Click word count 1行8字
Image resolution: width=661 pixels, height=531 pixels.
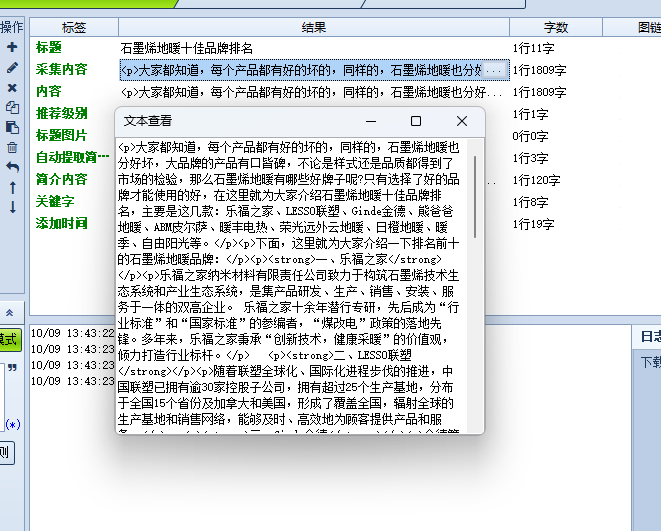(x=530, y=202)
